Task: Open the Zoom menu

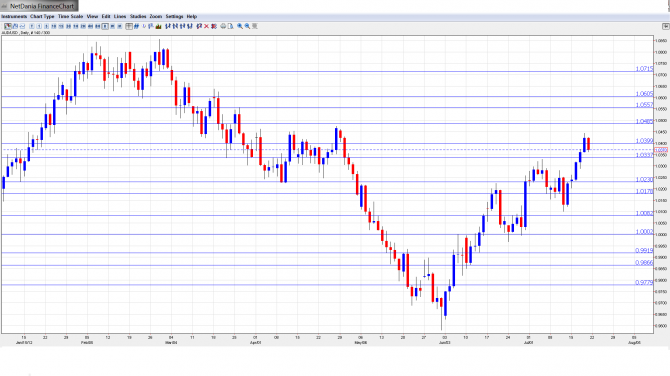Action: 156,17
